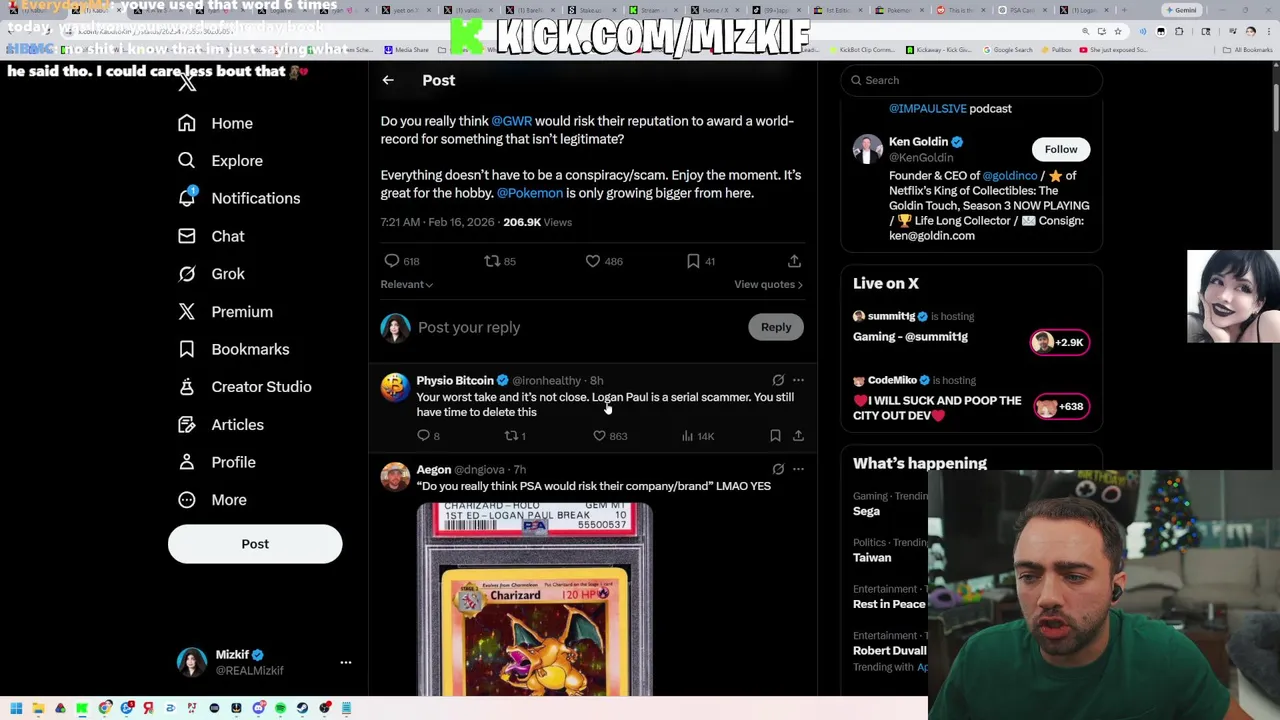1280x720 pixels.
Task: Open View quotes link
Action: pos(768,284)
